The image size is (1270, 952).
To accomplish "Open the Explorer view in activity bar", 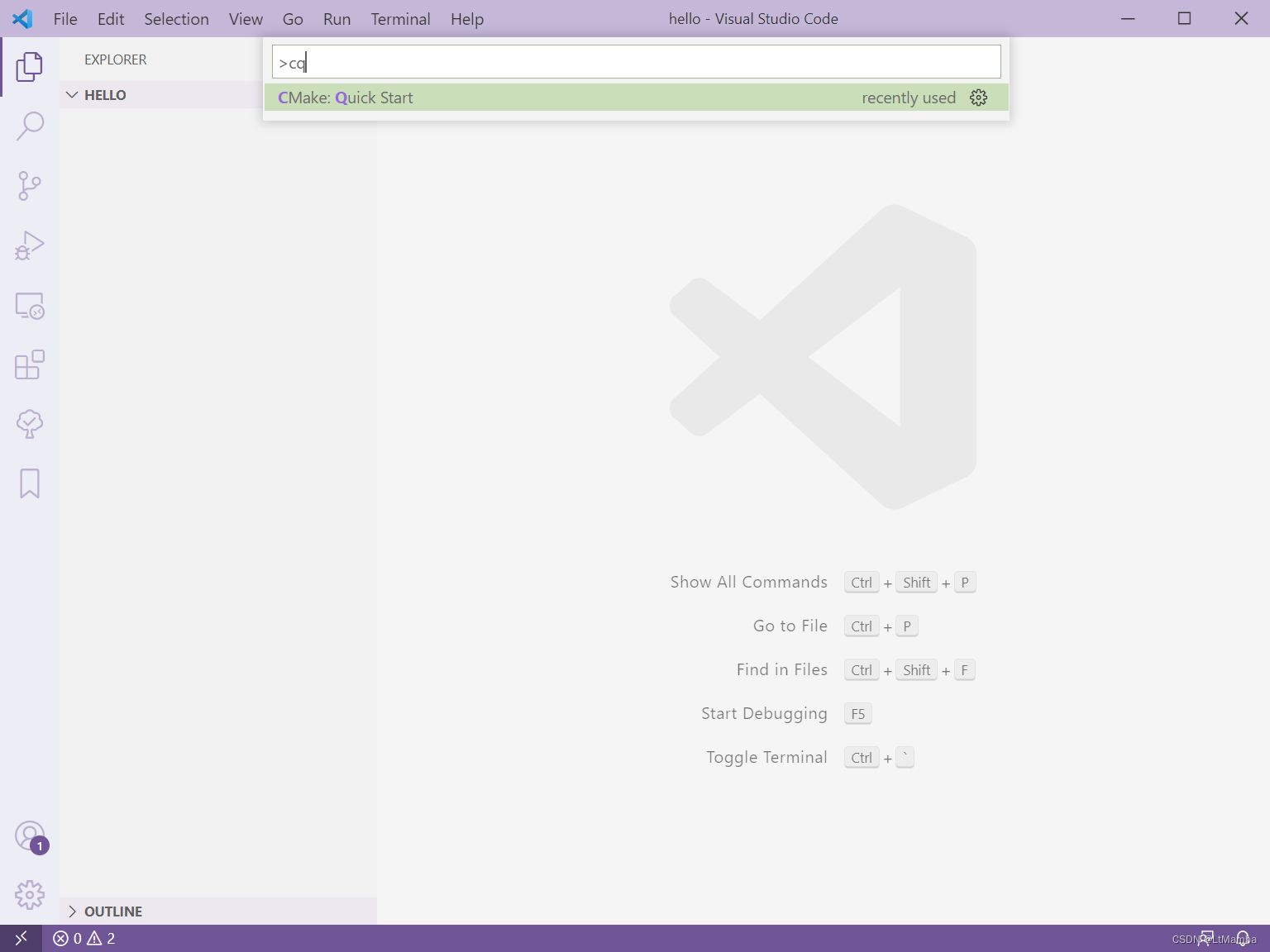I will point(30,66).
